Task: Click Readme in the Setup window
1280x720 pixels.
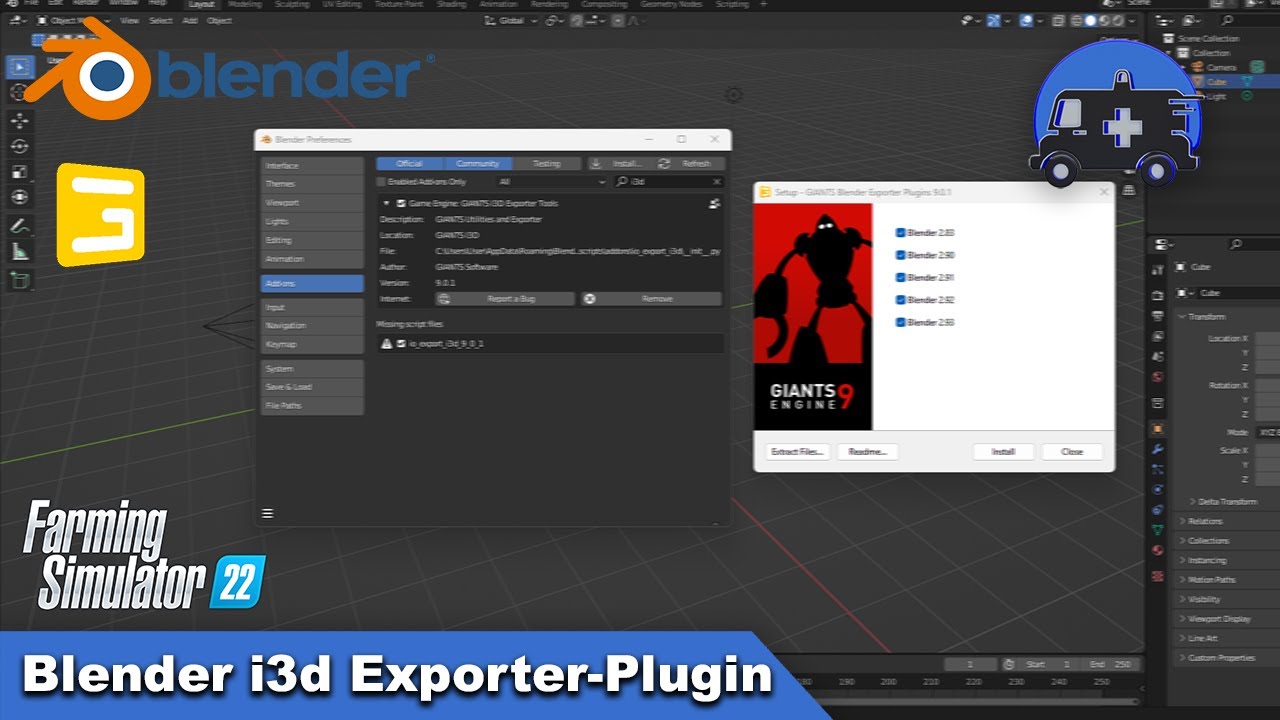Action: click(x=867, y=451)
